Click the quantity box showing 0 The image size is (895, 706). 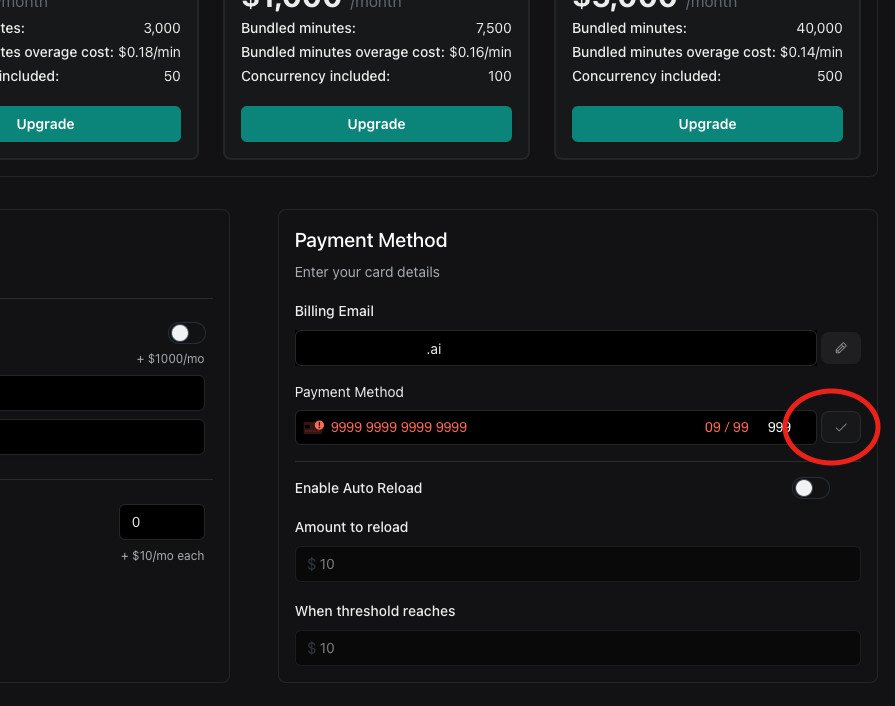coord(161,521)
